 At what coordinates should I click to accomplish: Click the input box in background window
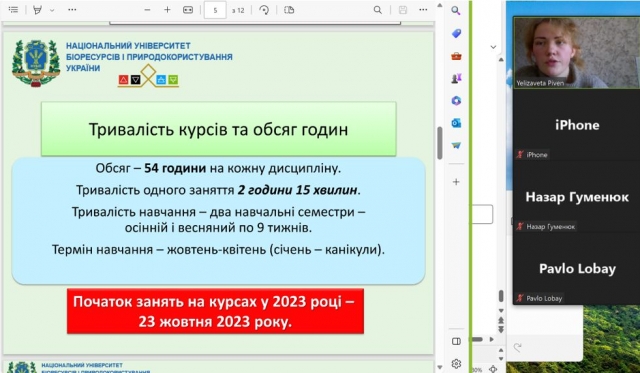pyautogui.click(x=482, y=214)
